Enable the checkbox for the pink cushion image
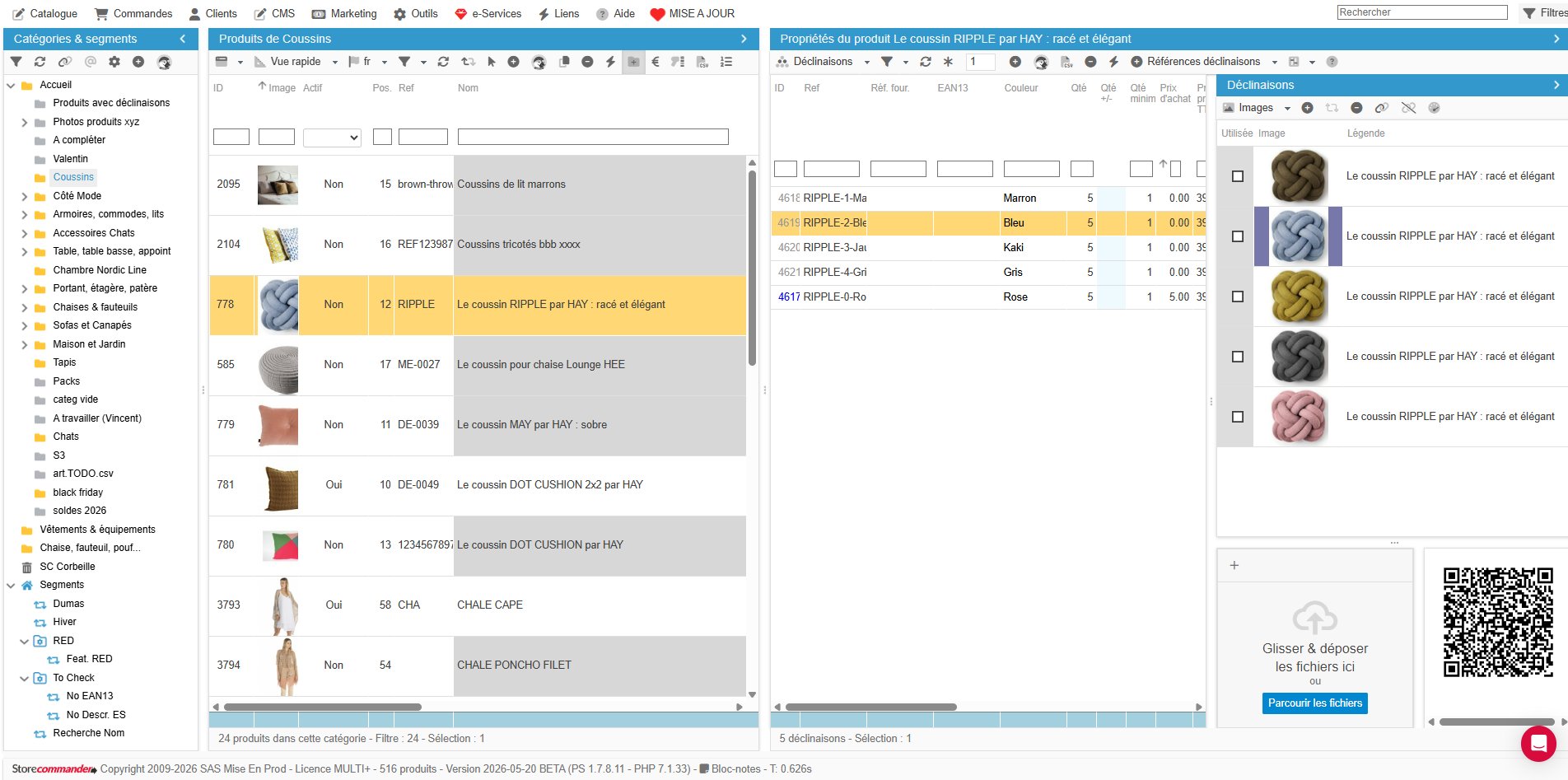Image resolution: width=1568 pixels, height=780 pixels. (1237, 417)
